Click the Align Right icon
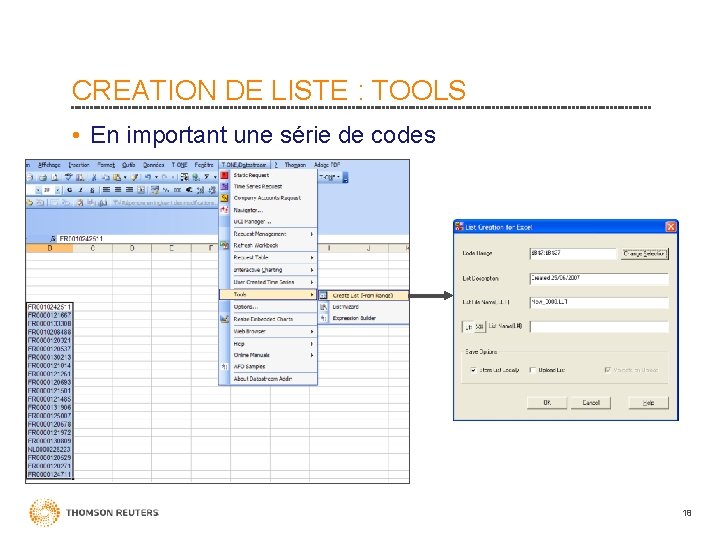This screenshot has width=720, height=540. pos(129,190)
